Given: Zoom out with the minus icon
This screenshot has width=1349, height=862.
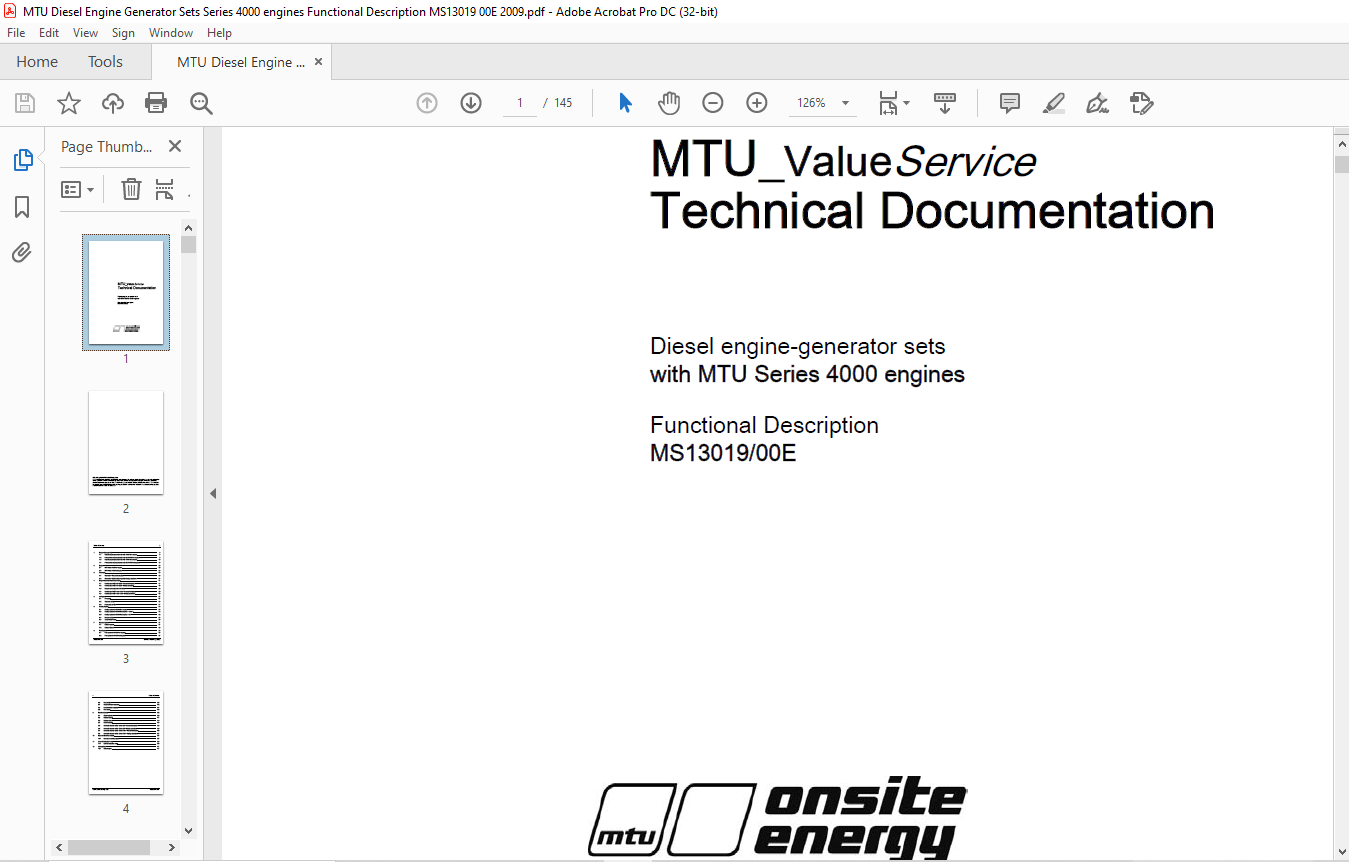Looking at the screenshot, I should coord(713,103).
